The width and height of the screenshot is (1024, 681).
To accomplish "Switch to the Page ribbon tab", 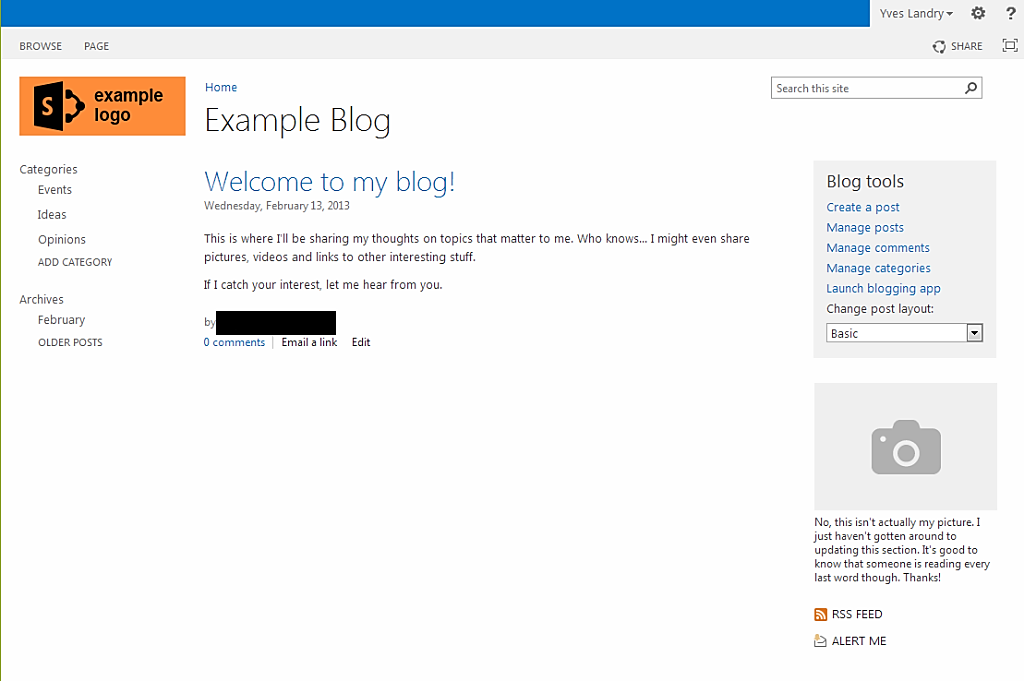I will coord(97,46).
